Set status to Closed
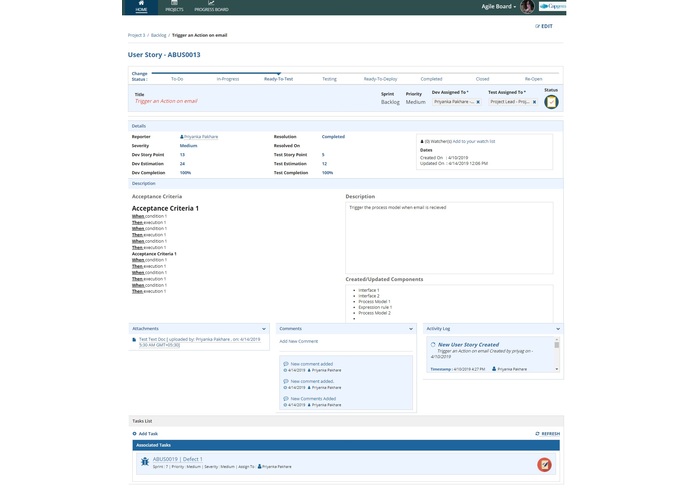Image resolution: width=695 pixels, height=494 pixels. point(482,79)
